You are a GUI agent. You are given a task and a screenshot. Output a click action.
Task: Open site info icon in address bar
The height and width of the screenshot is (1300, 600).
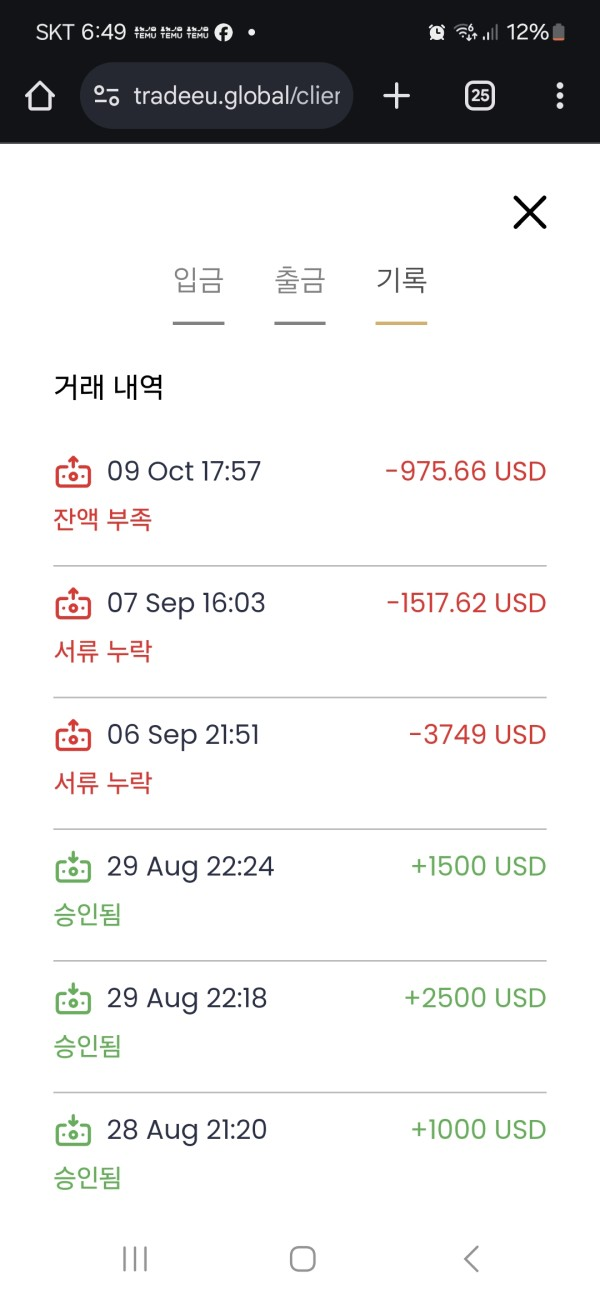pyautogui.click(x=106, y=96)
